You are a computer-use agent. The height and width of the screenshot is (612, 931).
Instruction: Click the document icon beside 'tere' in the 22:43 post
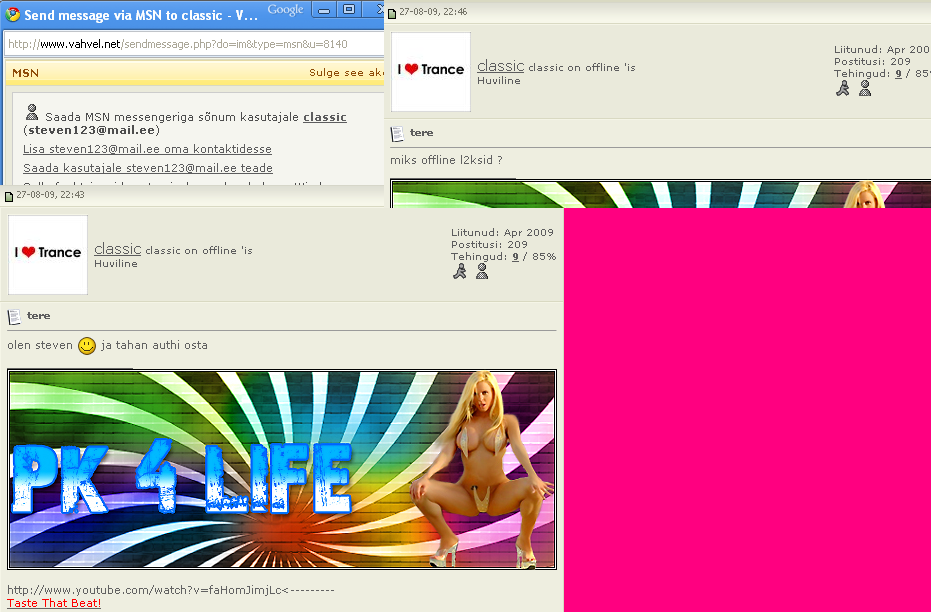15,316
